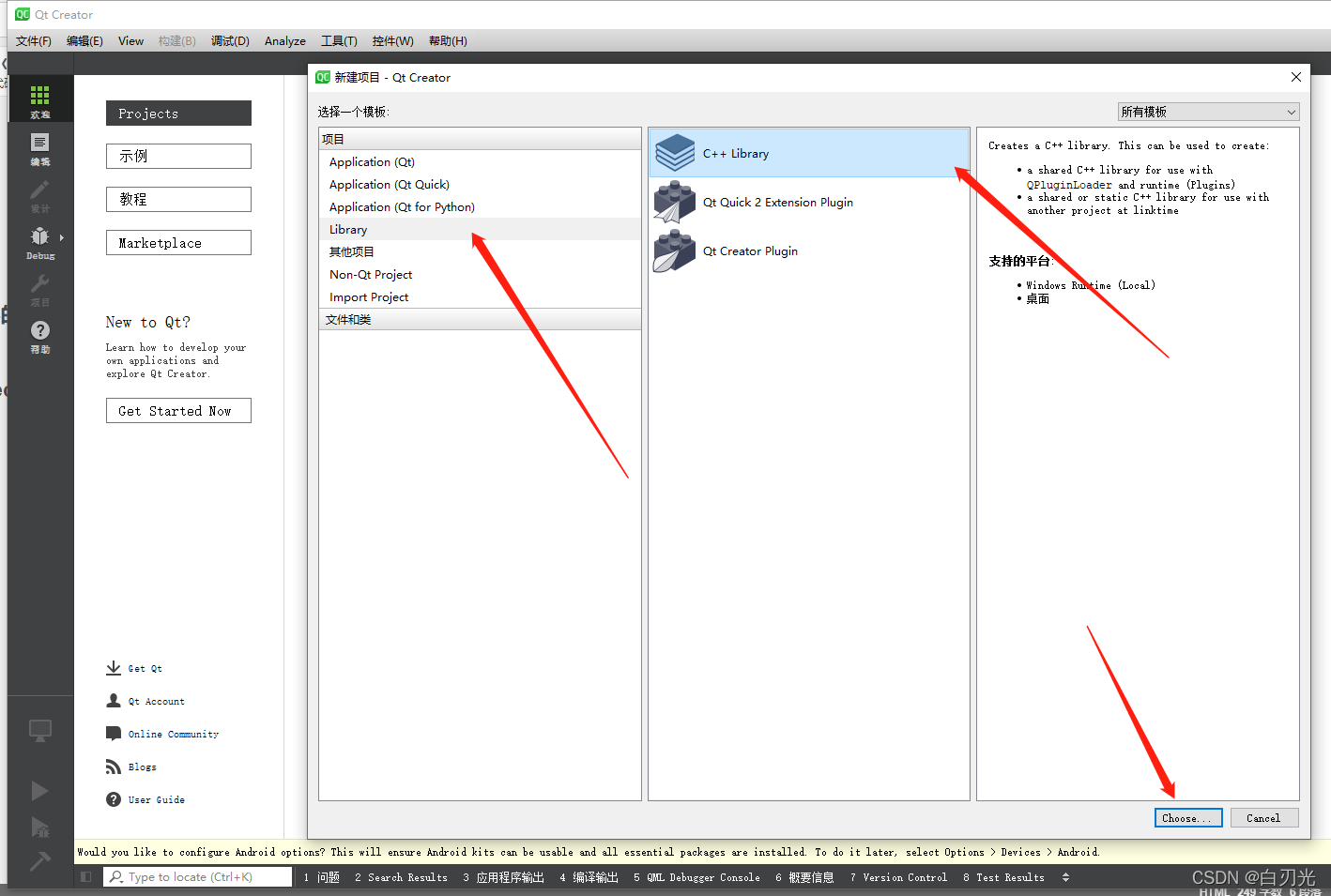The width and height of the screenshot is (1331, 896).
Task: Click the Cancel button
Action: coord(1264,818)
